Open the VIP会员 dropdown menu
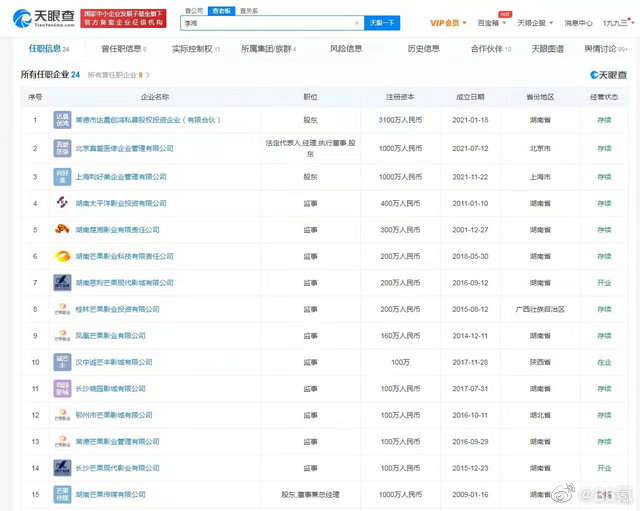 click(448, 23)
